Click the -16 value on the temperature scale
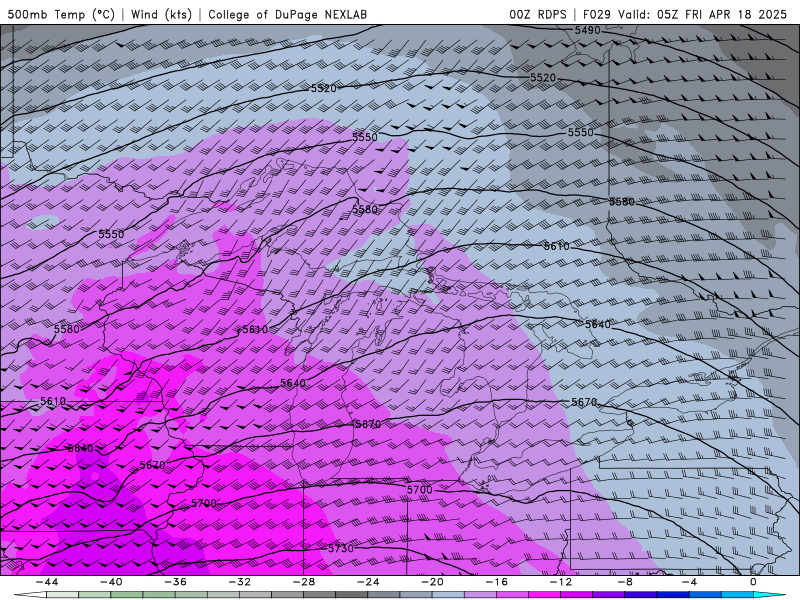 [496, 582]
